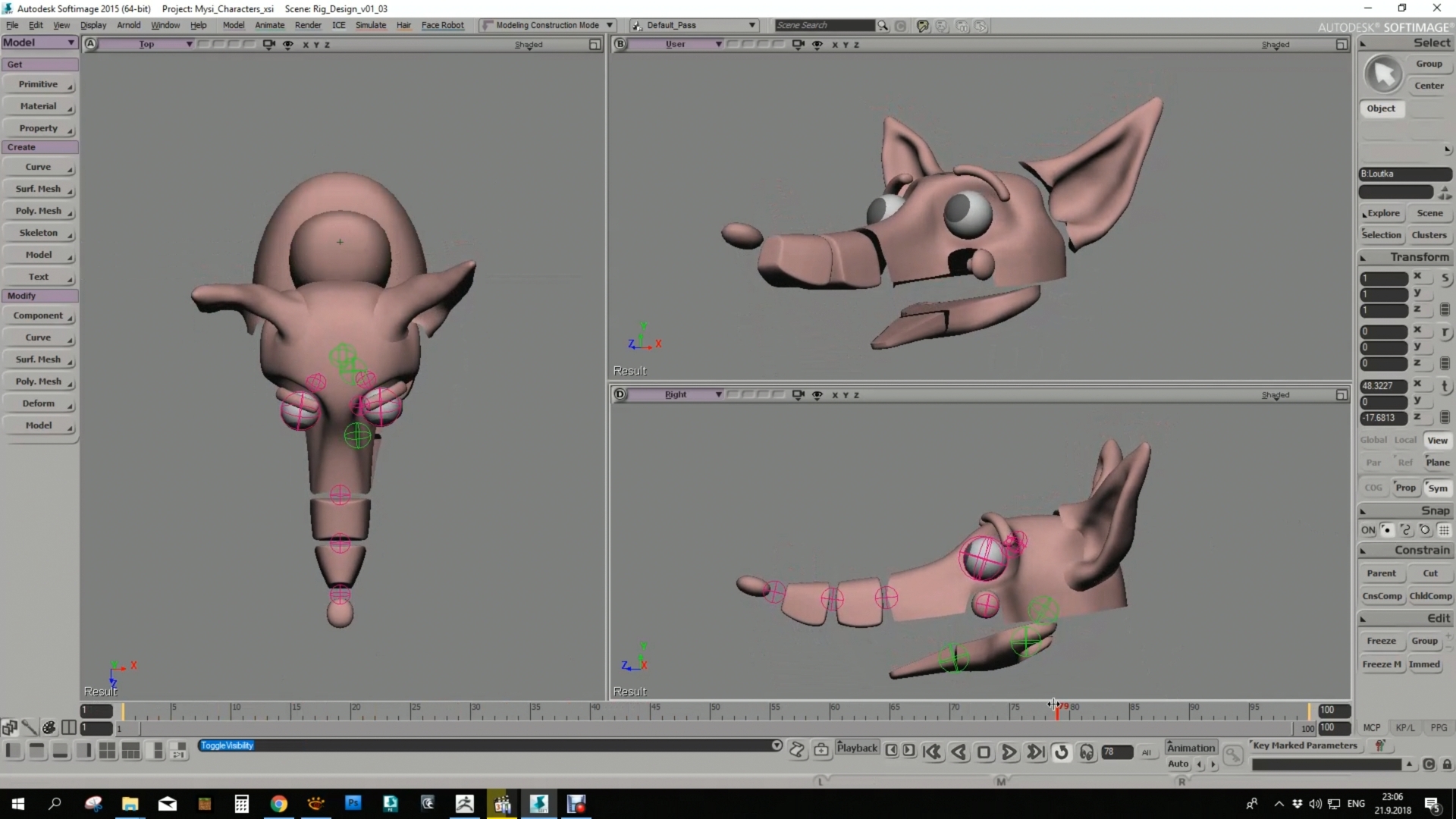
Task: Toggle snap to grid icon
Action: tap(1444, 531)
